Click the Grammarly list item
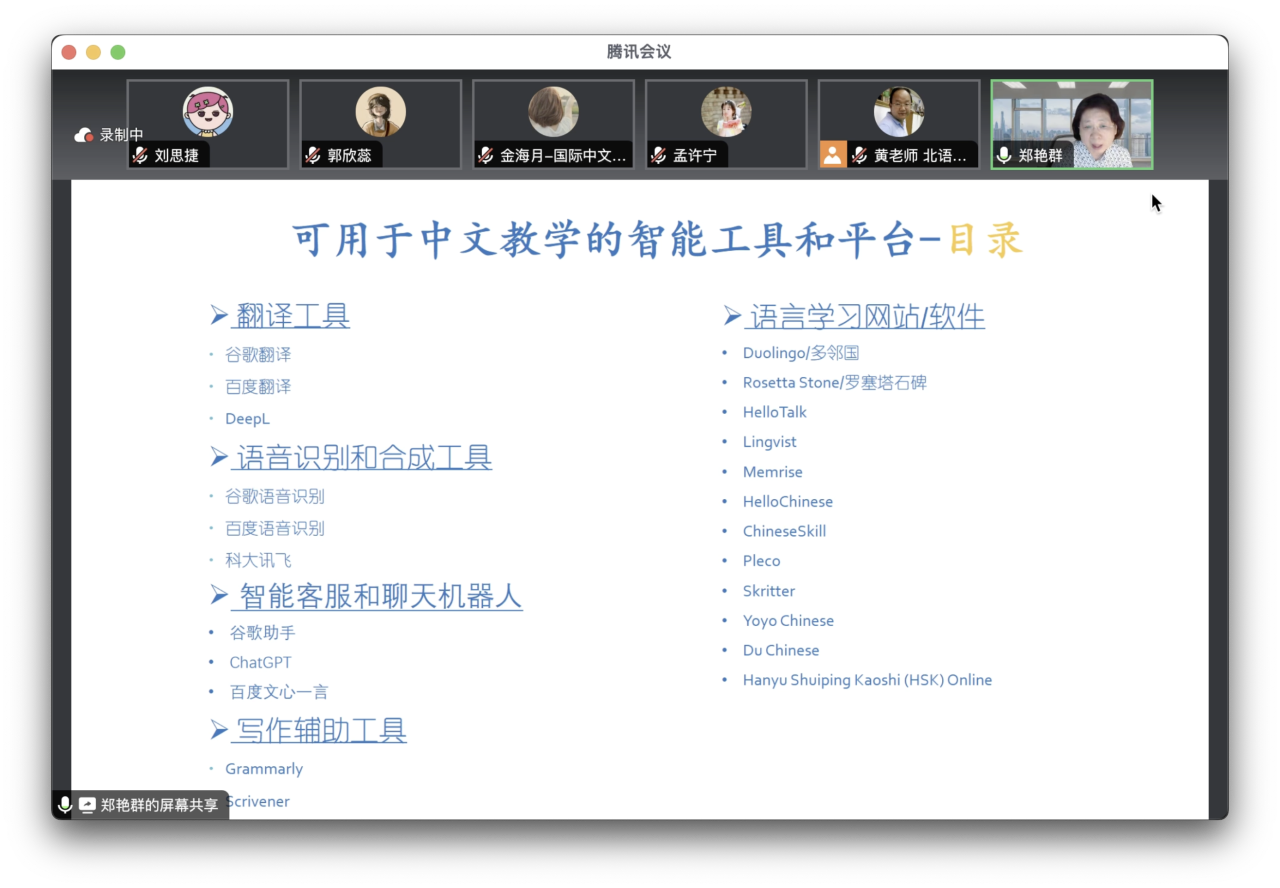This screenshot has width=1280, height=888. pyautogui.click(x=264, y=769)
